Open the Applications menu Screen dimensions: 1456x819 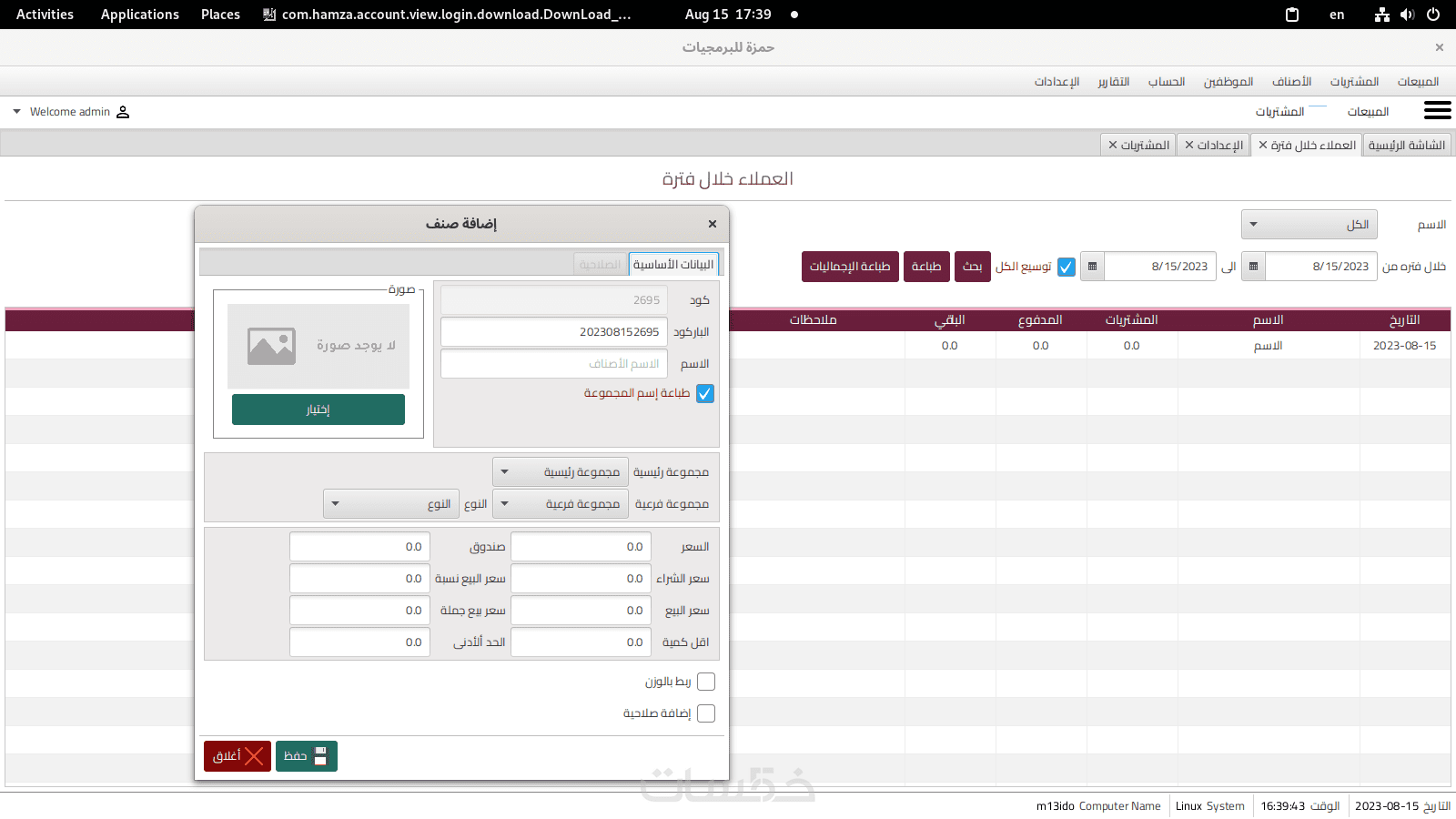pyautogui.click(x=140, y=15)
